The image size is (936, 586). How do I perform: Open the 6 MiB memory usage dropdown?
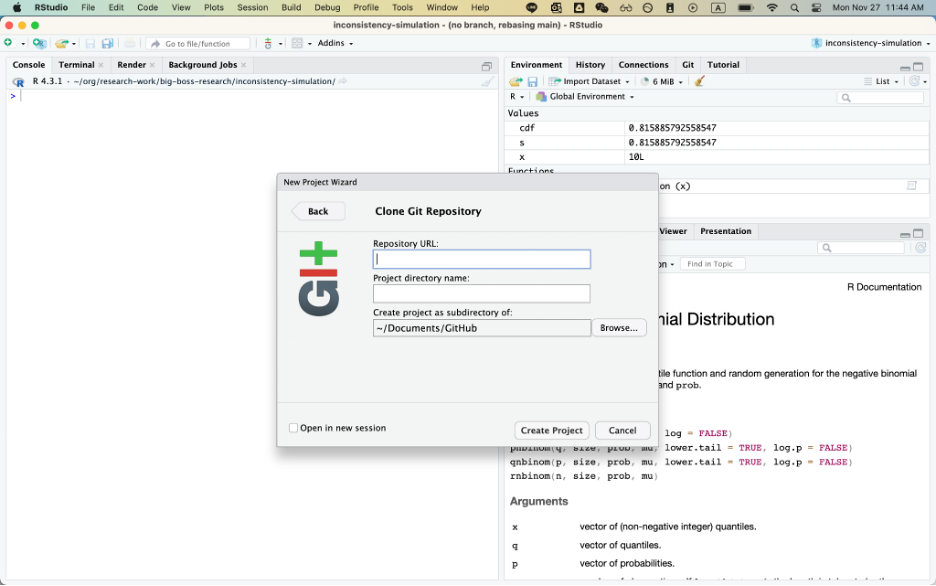pos(663,81)
